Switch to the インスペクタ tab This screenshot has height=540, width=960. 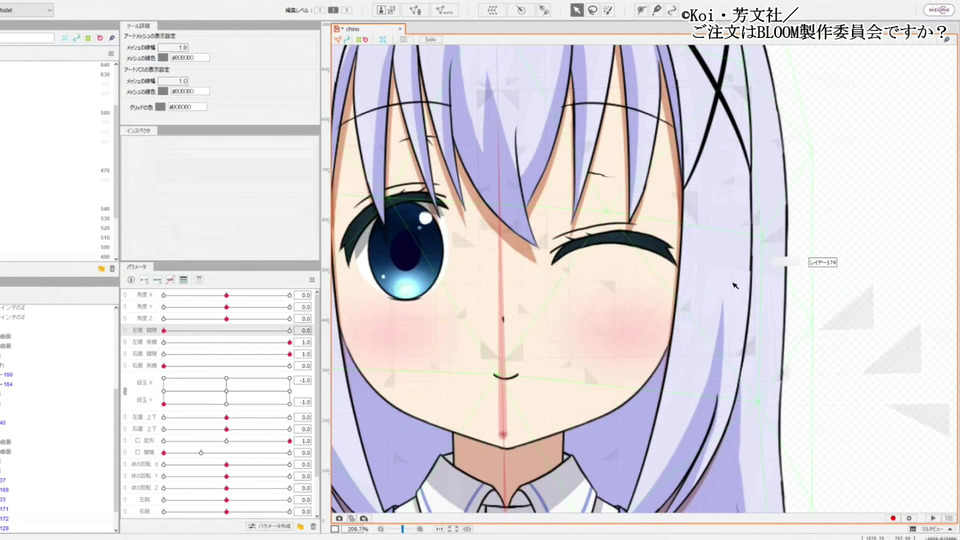click(138, 130)
